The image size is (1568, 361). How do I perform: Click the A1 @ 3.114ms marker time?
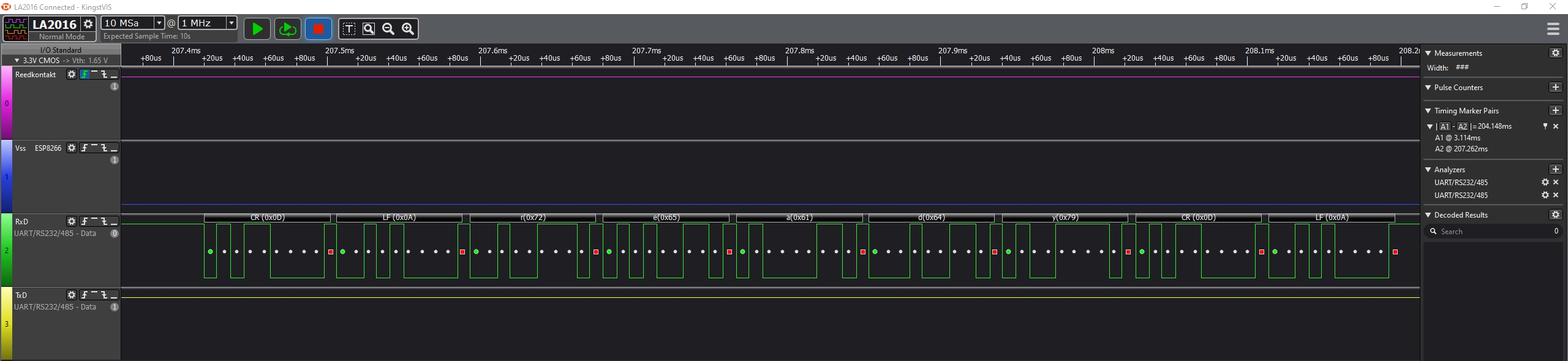1457,138
